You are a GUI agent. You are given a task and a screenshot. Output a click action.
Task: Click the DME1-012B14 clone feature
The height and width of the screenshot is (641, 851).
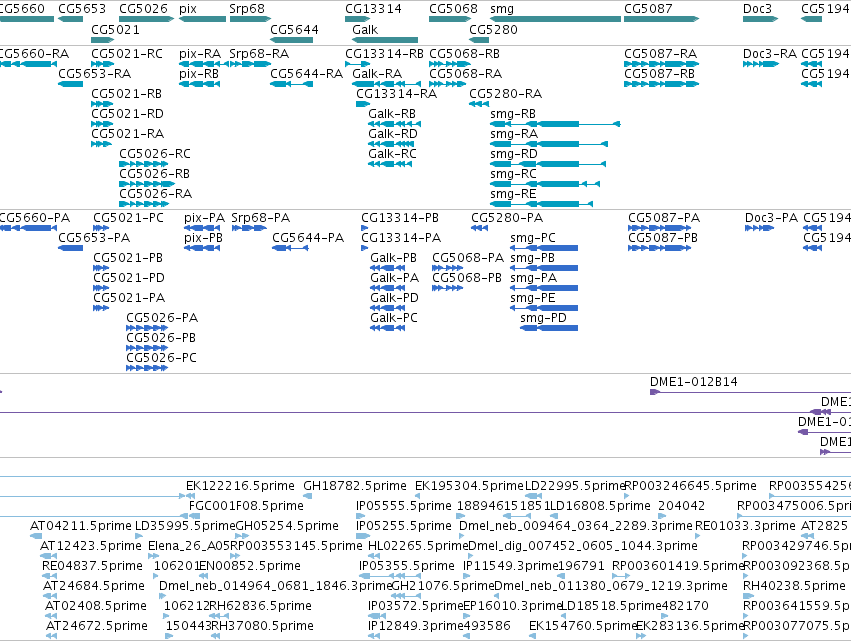pyautogui.click(x=751, y=392)
